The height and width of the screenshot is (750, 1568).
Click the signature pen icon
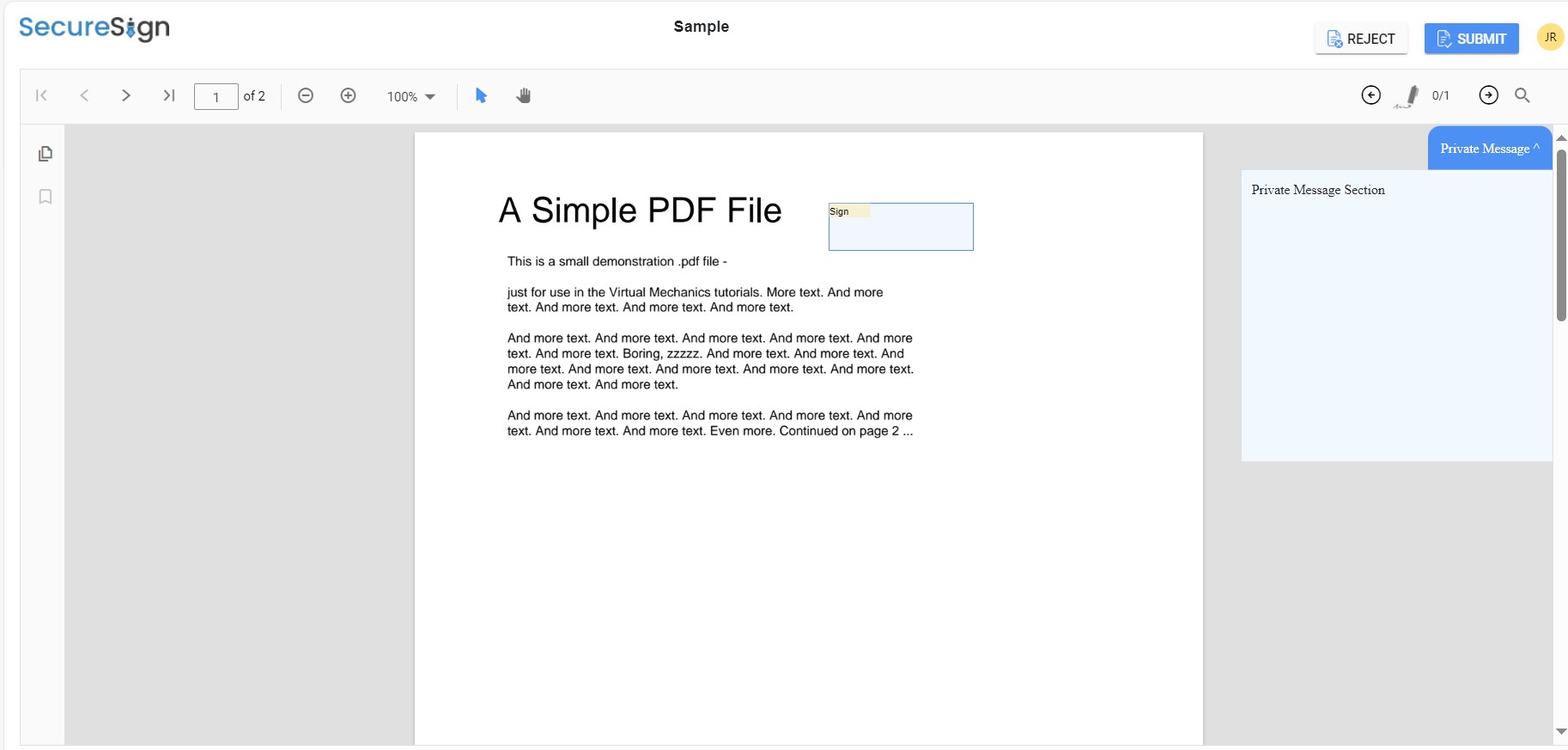click(x=1407, y=96)
